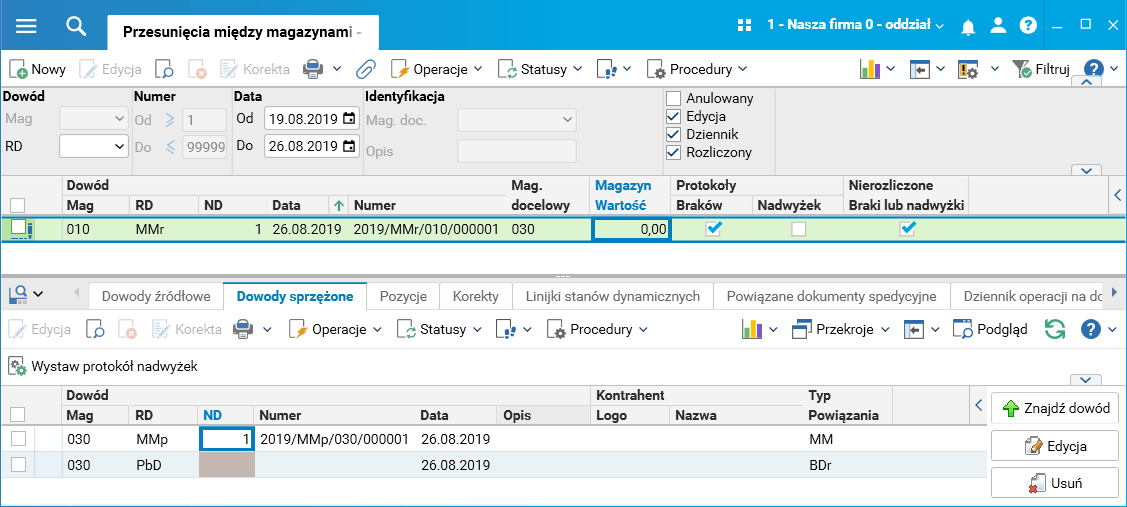Sort by the Data column in upper table
This screenshot has width=1127, height=507.
click(286, 205)
